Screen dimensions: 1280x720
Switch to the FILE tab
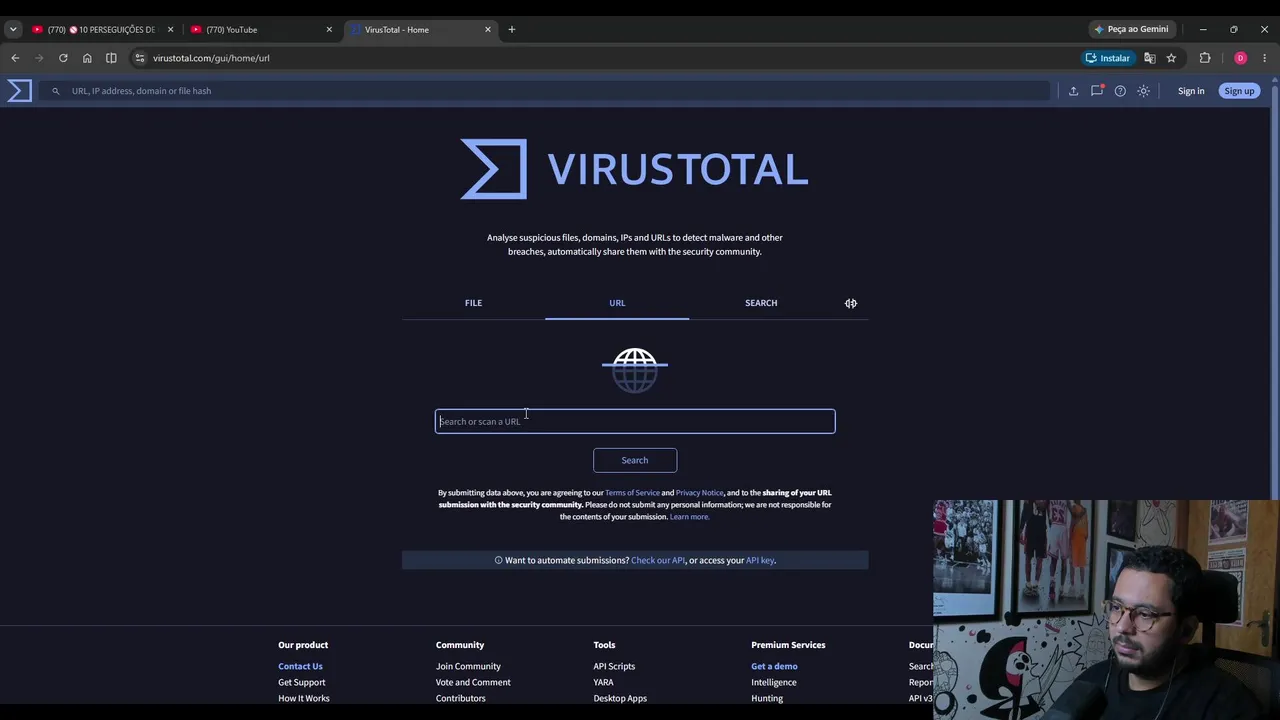click(x=473, y=303)
